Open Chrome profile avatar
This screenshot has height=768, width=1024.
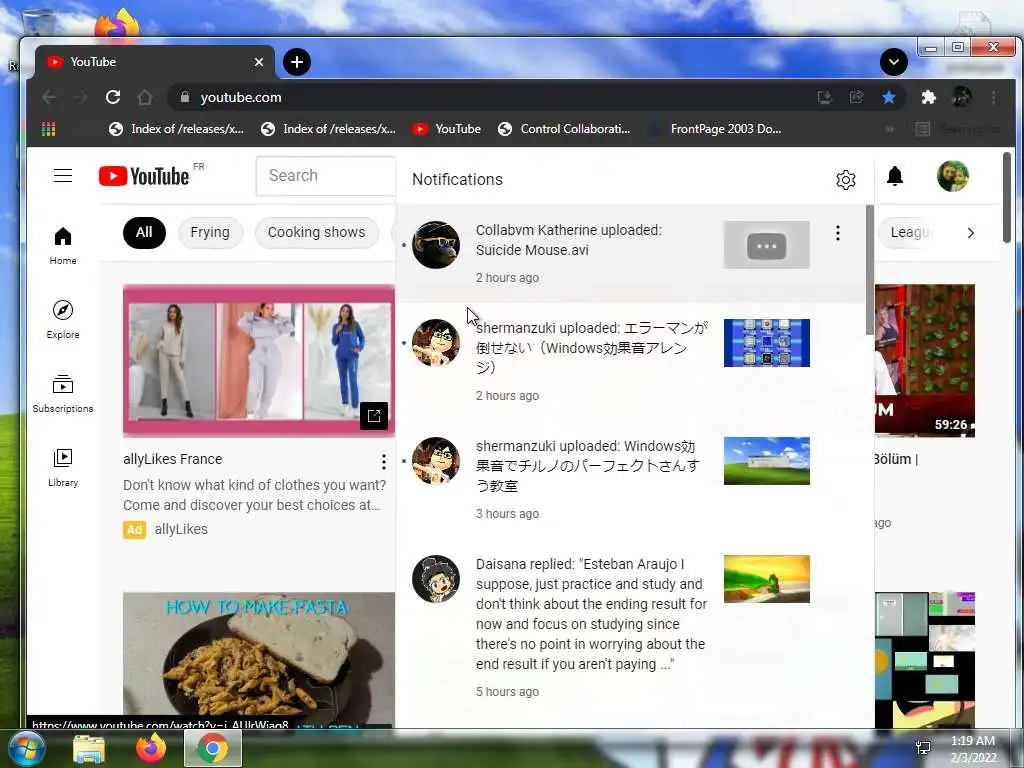point(961,97)
